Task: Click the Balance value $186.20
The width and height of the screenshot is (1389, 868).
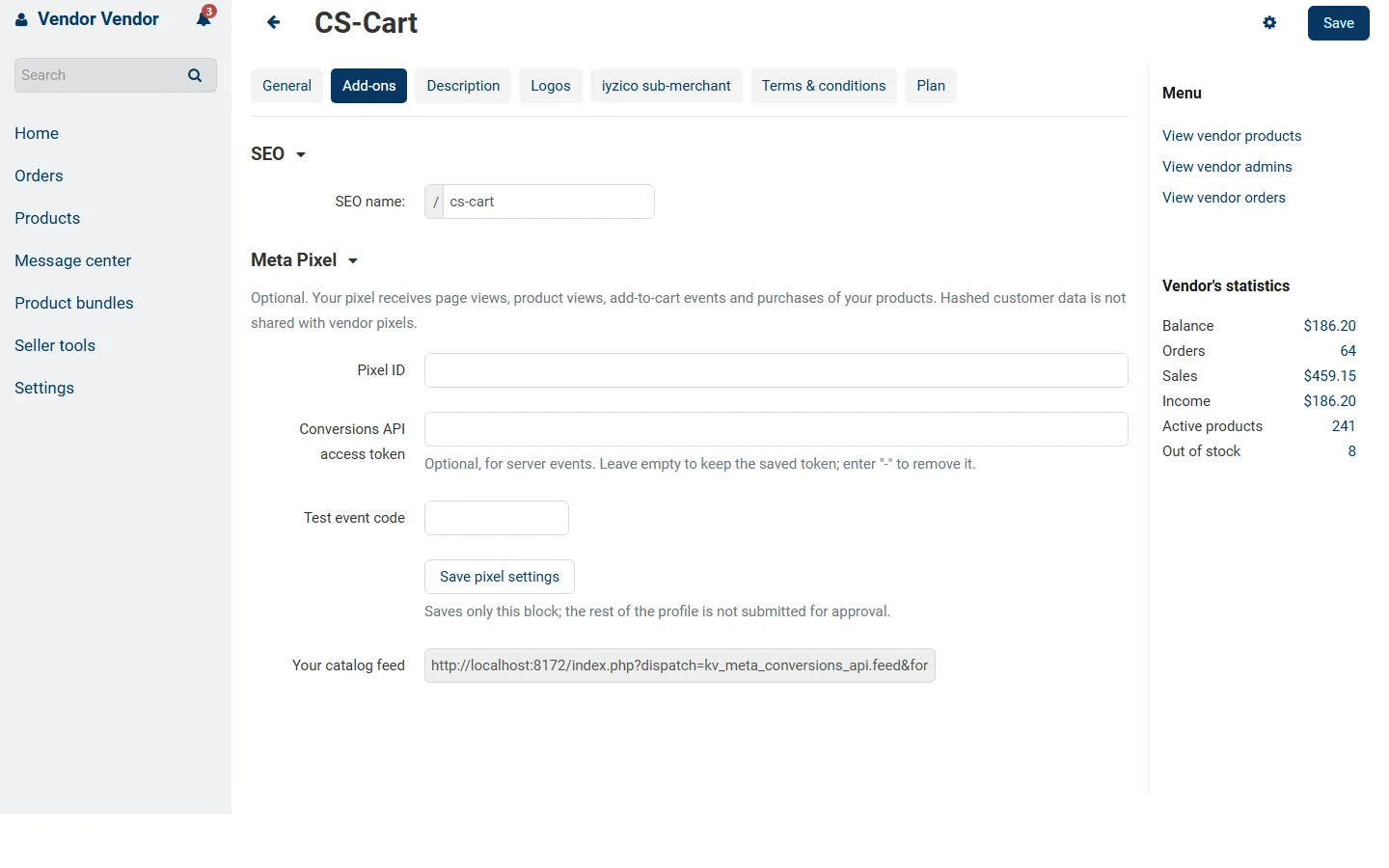Action: (x=1329, y=326)
